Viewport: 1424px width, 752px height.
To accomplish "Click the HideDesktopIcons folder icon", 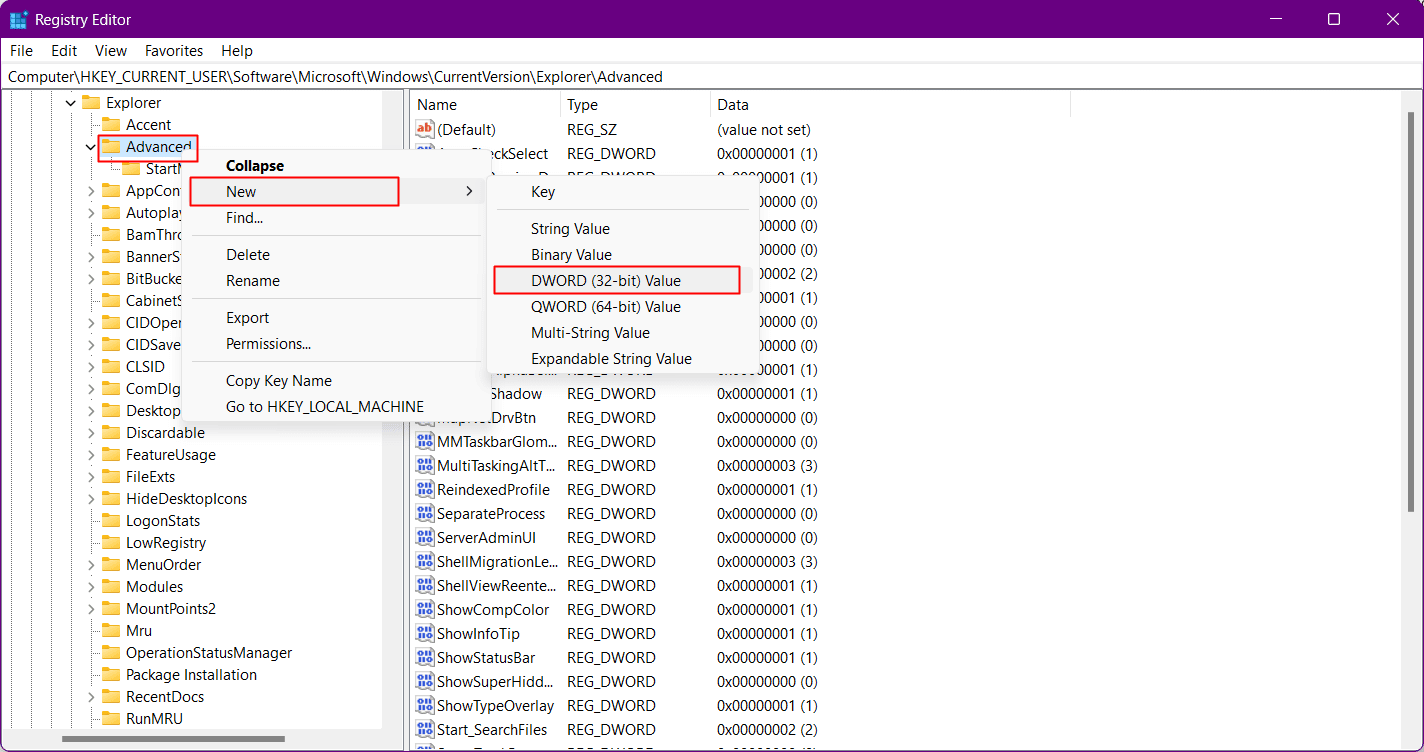I will coord(111,498).
